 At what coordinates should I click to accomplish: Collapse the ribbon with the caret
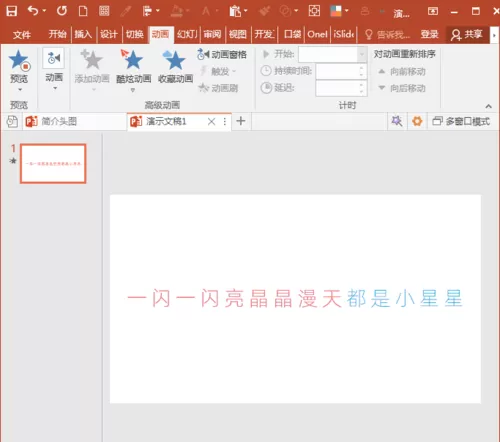(x=488, y=106)
